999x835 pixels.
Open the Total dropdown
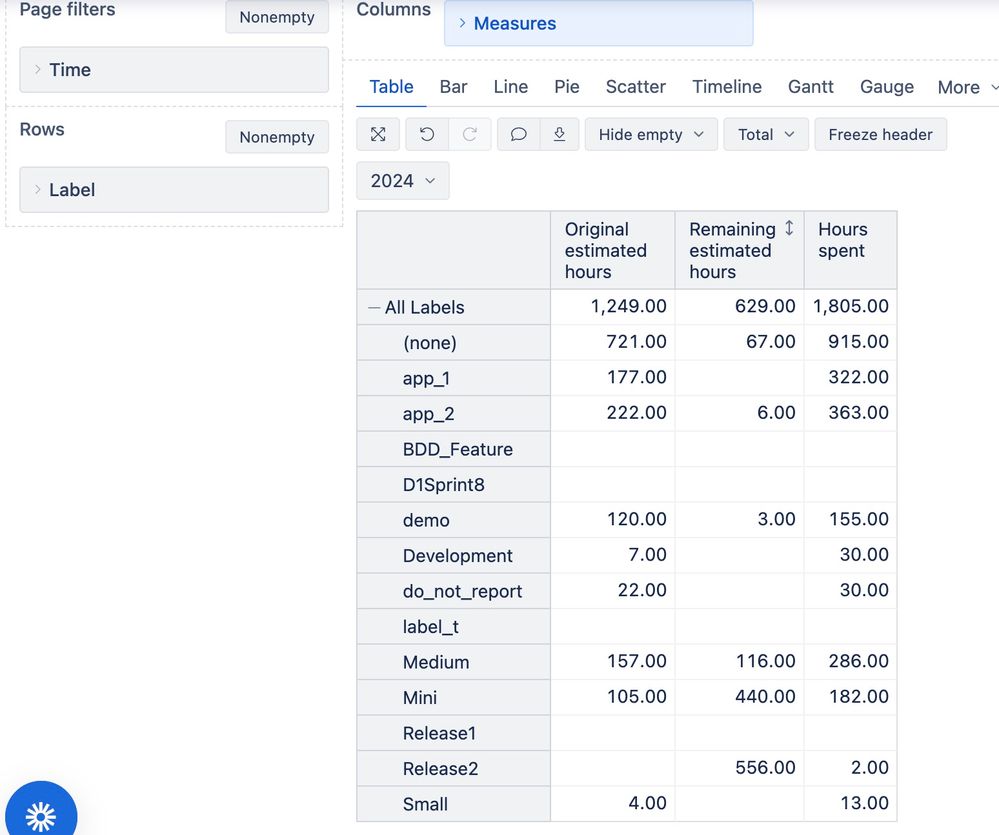pos(766,134)
